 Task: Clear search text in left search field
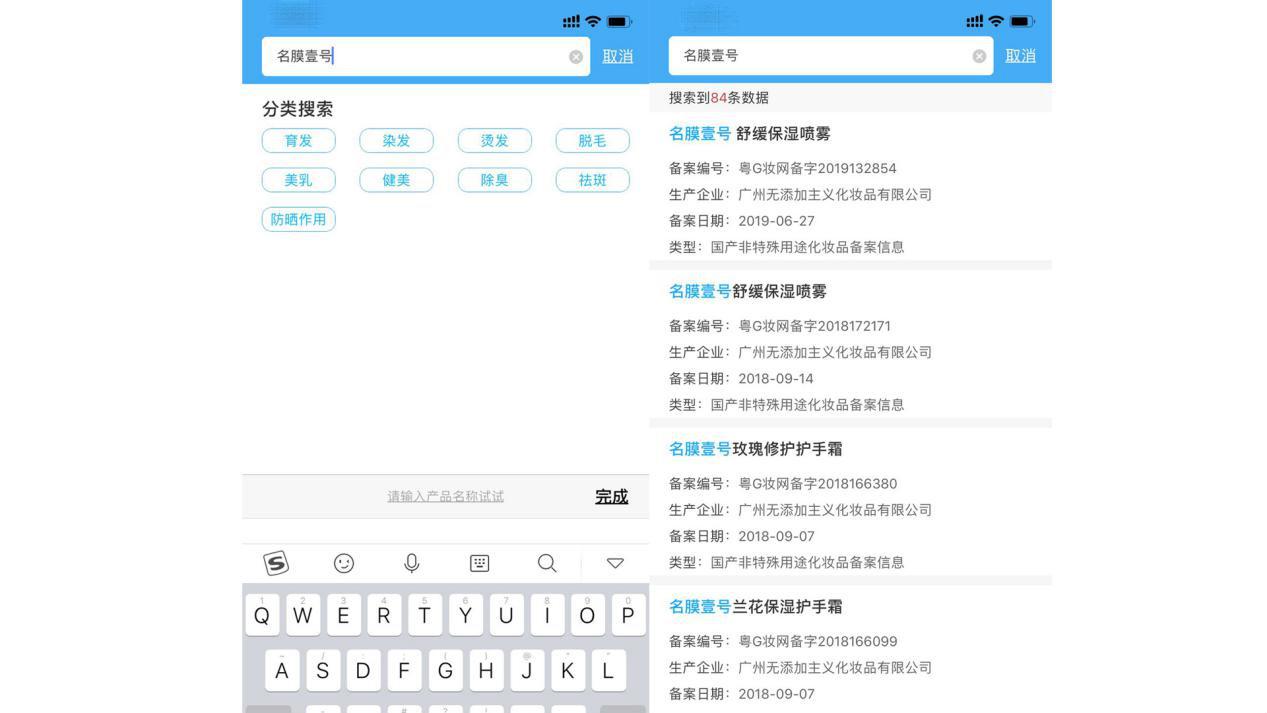click(x=576, y=57)
